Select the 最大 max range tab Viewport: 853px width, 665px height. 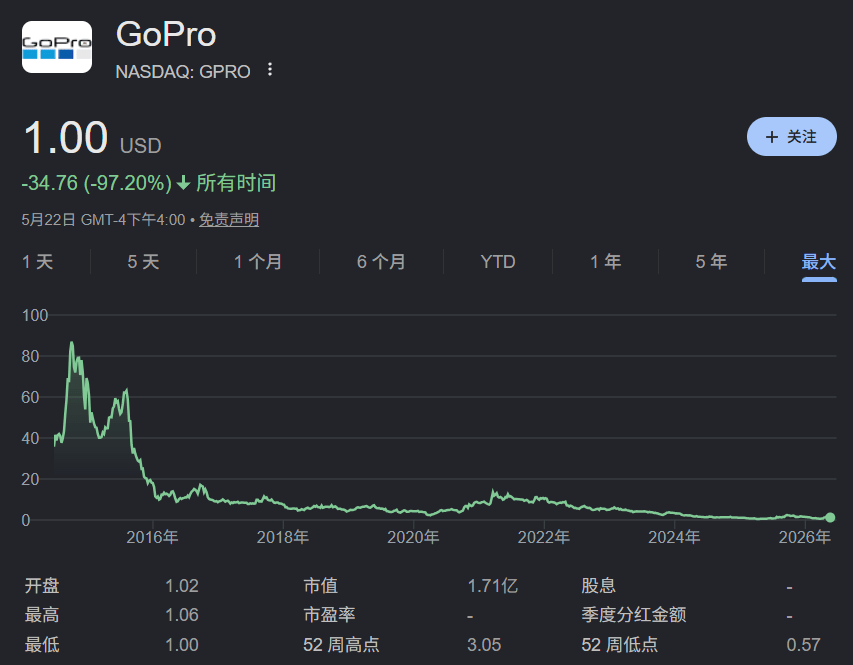click(819, 262)
